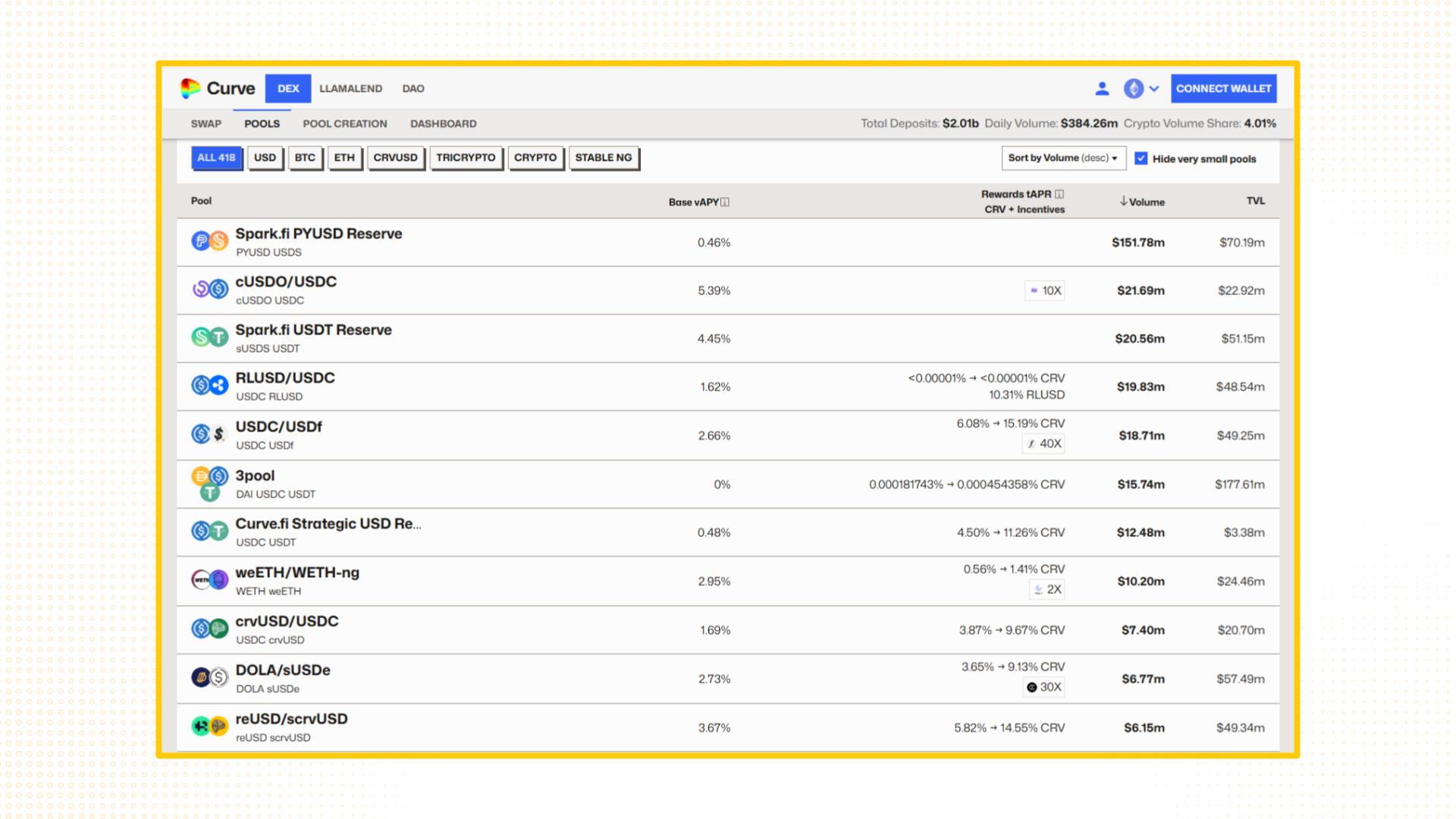Click the Curve logo icon
1456x819 pixels.
coord(190,89)
